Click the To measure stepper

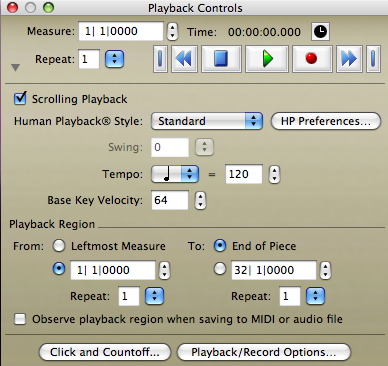[325, 270]
